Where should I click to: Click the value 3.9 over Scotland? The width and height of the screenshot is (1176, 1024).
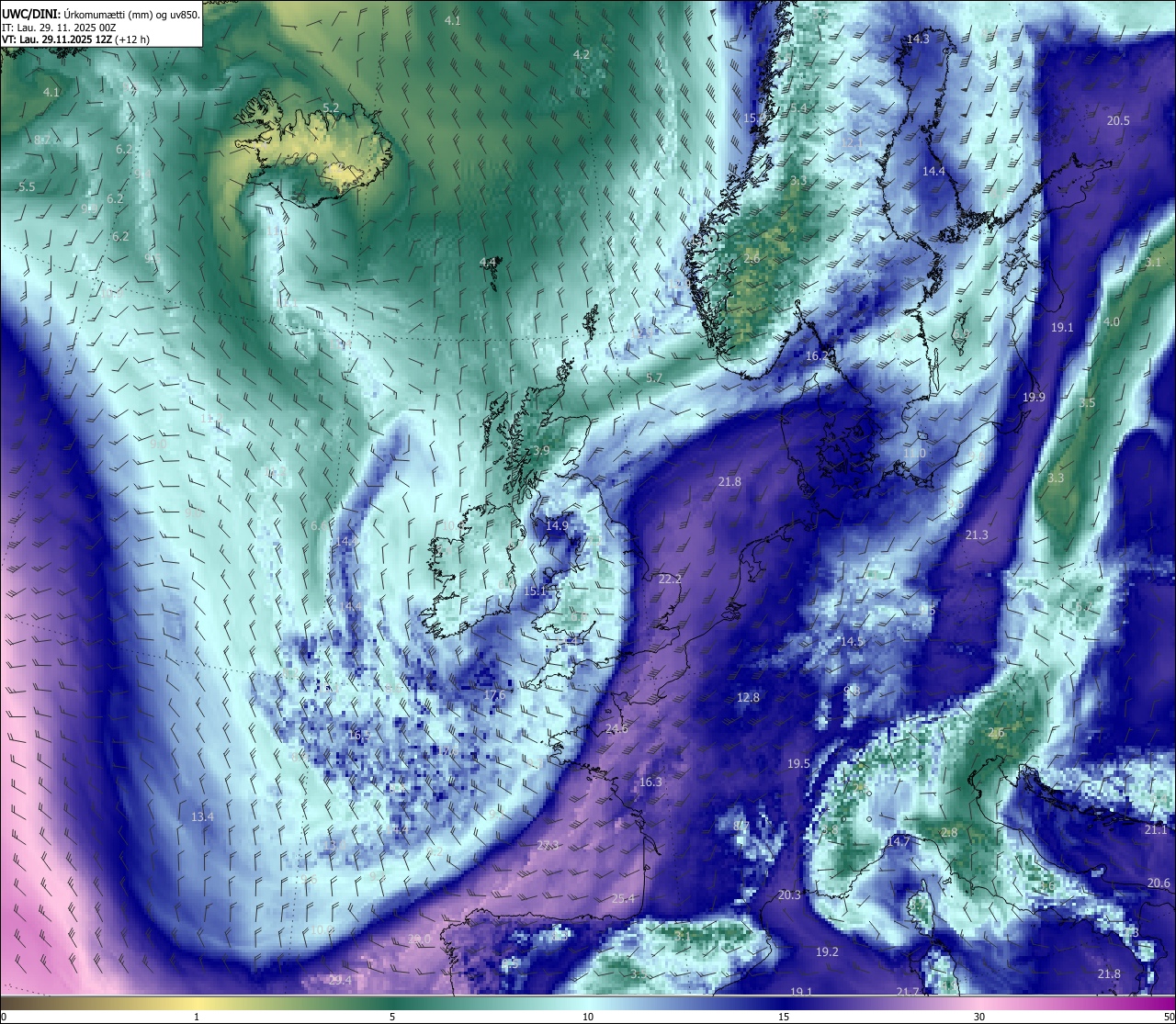click(x=541, y=450)
